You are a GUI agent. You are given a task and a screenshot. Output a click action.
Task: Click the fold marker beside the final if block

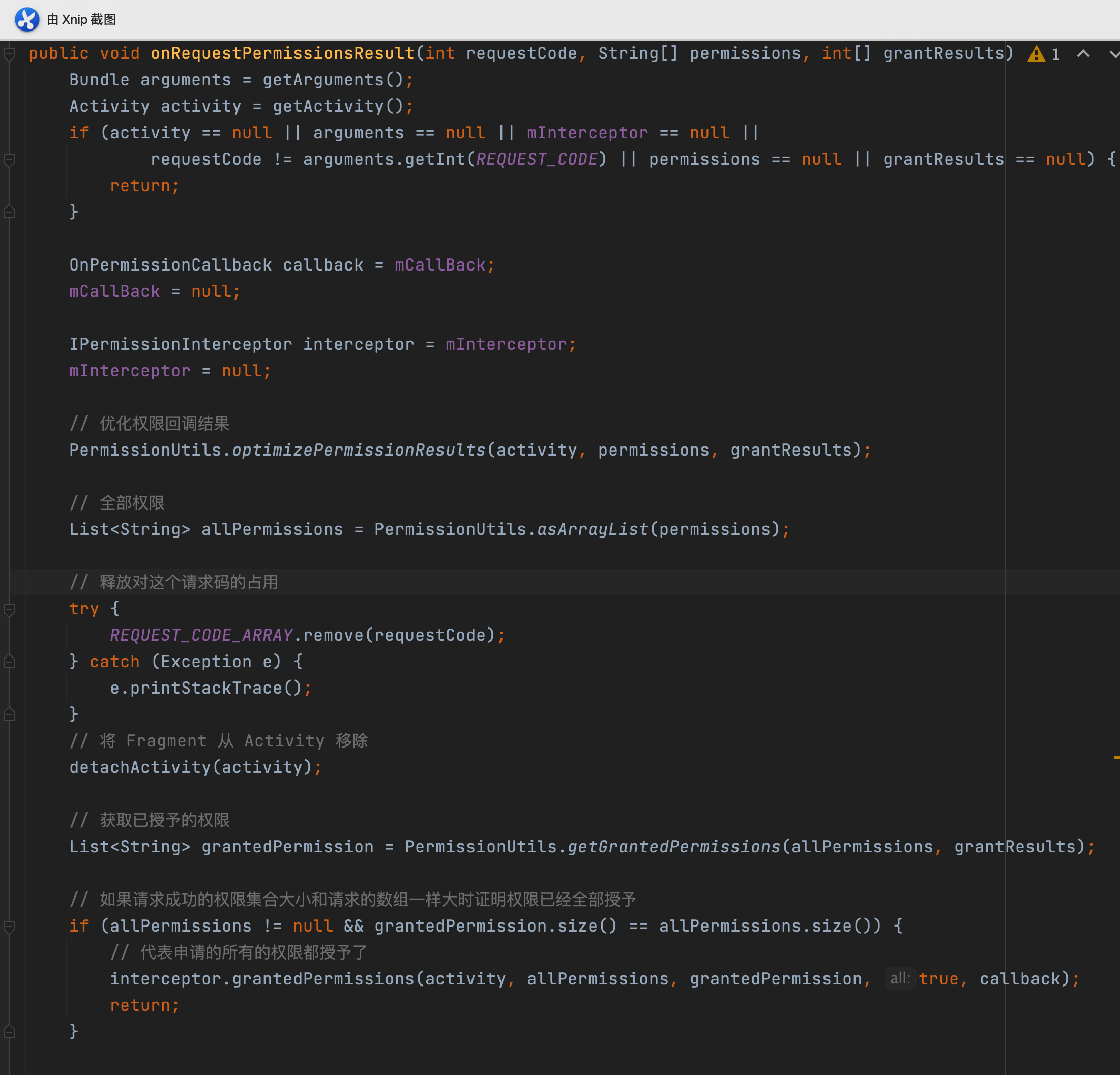9,927
